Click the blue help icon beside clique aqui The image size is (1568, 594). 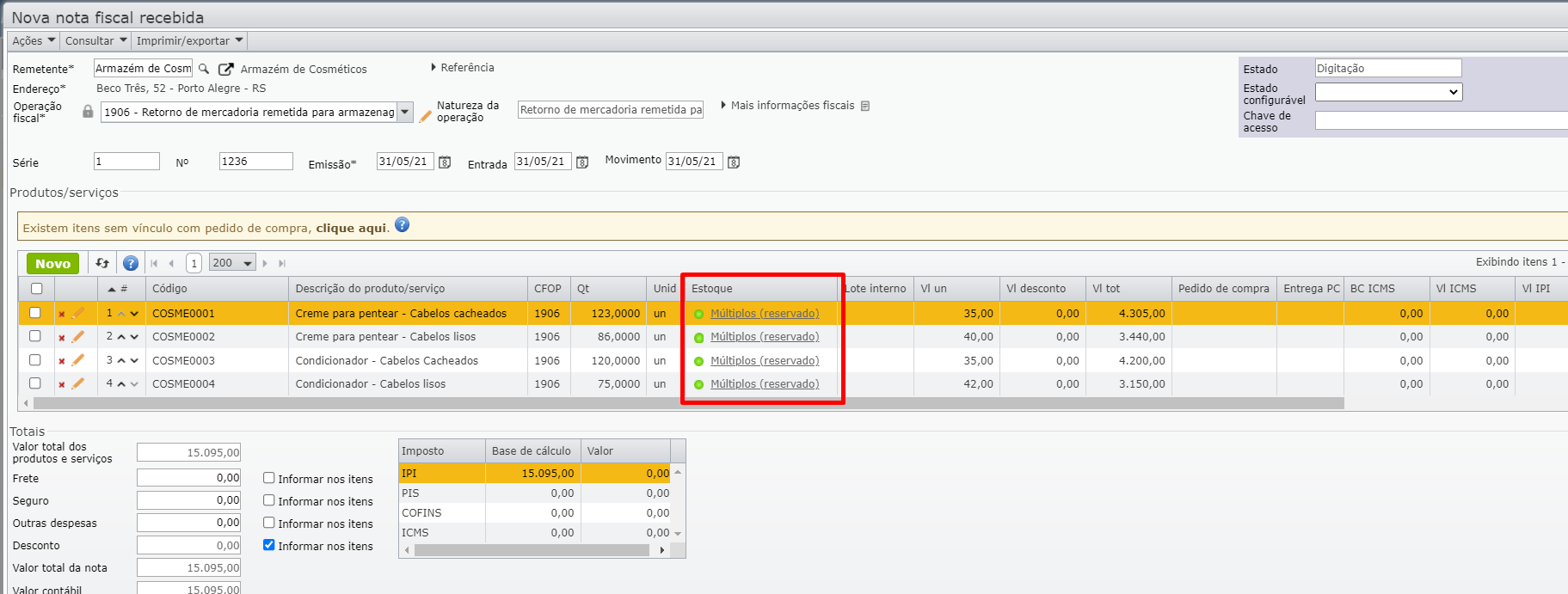pos(402,225)
